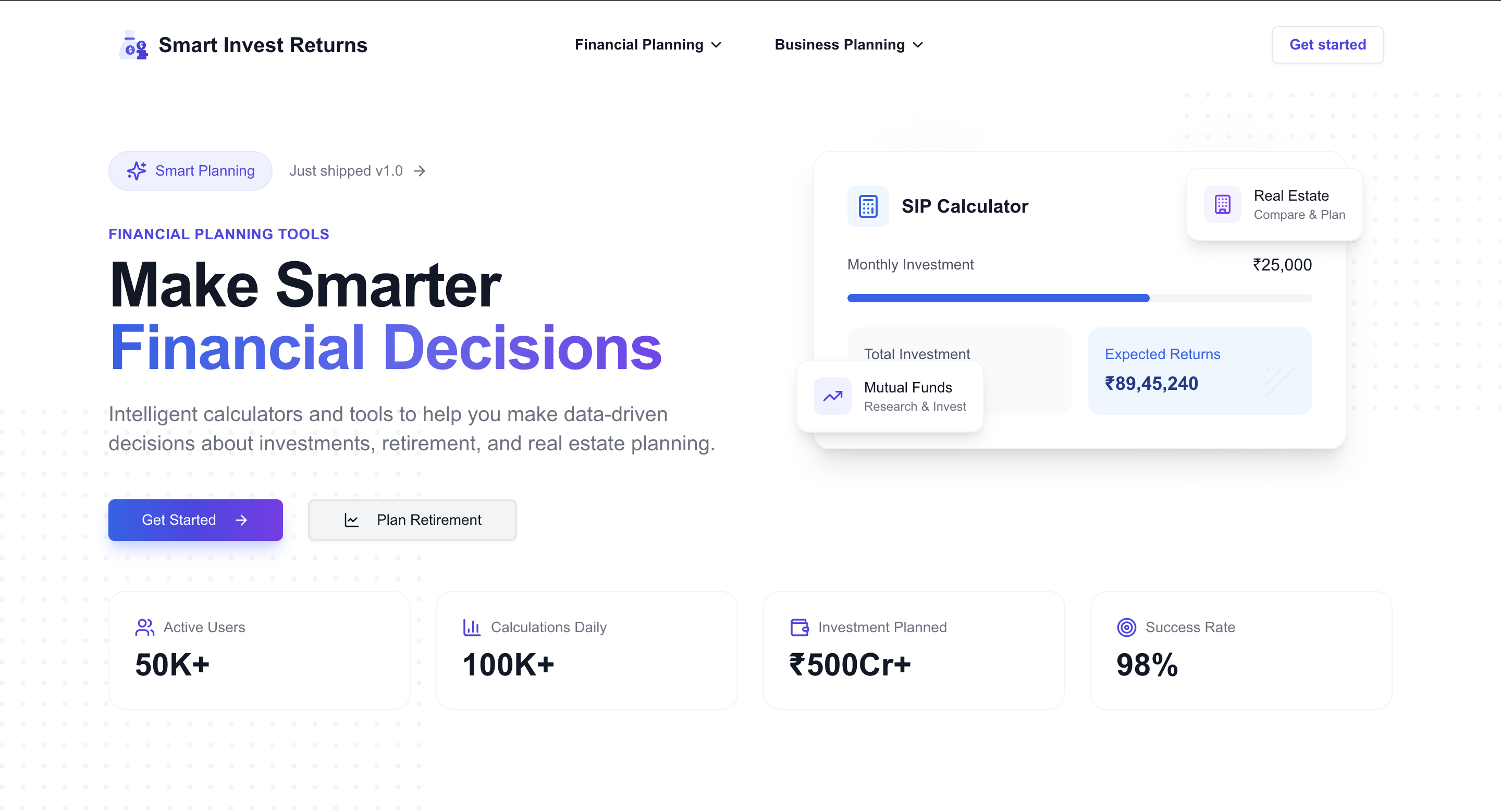1501x812 pixels.
Task: Follow the Just shipped v1.0 link
Action: pyautogui.click(x=357, y=170)
